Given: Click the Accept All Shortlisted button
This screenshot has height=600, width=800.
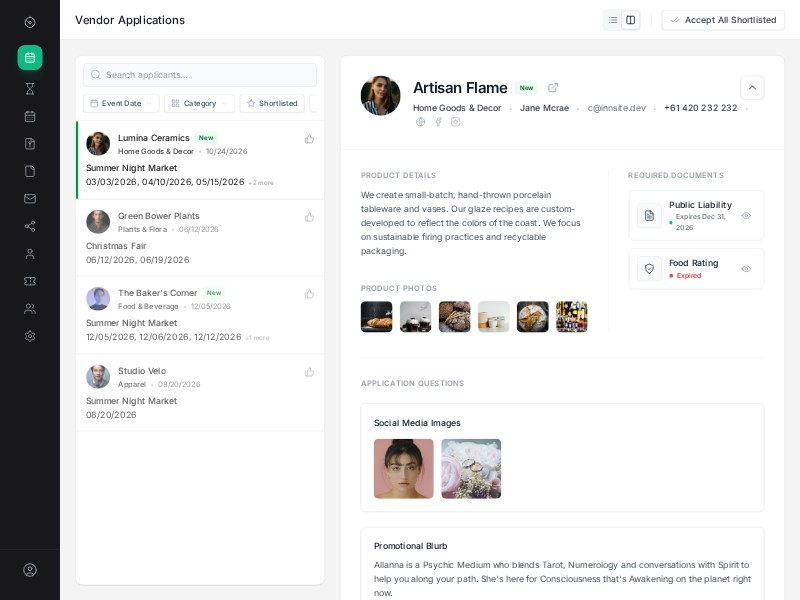Looking at the screenshot, I should [723, 20].
